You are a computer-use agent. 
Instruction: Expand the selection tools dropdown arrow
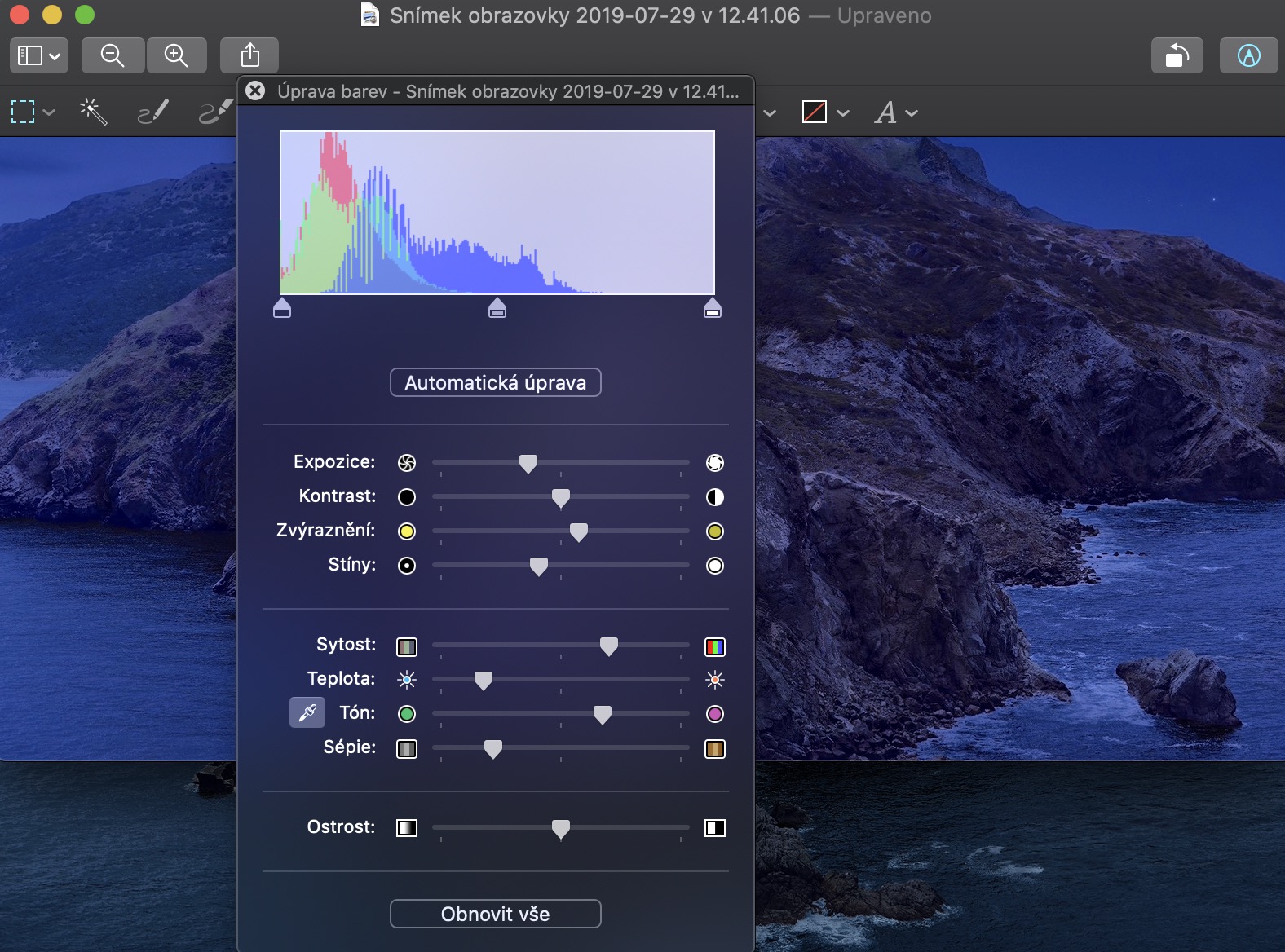coord(49,112)
